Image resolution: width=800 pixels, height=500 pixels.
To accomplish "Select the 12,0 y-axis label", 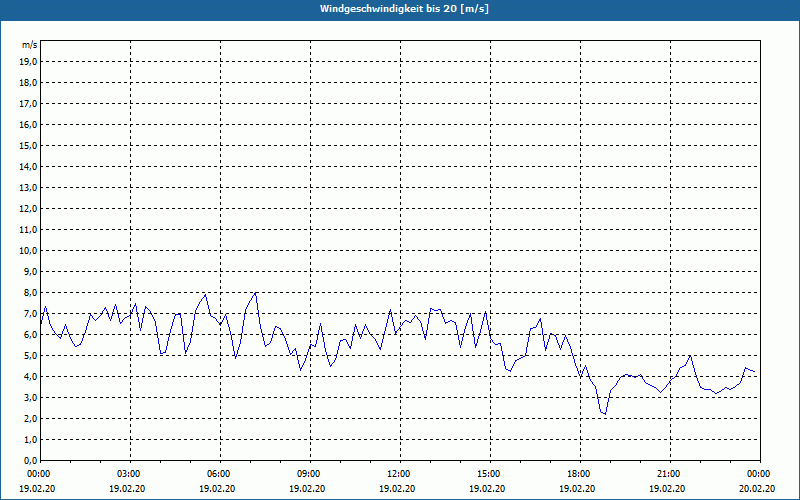I will tap(28, 209).
